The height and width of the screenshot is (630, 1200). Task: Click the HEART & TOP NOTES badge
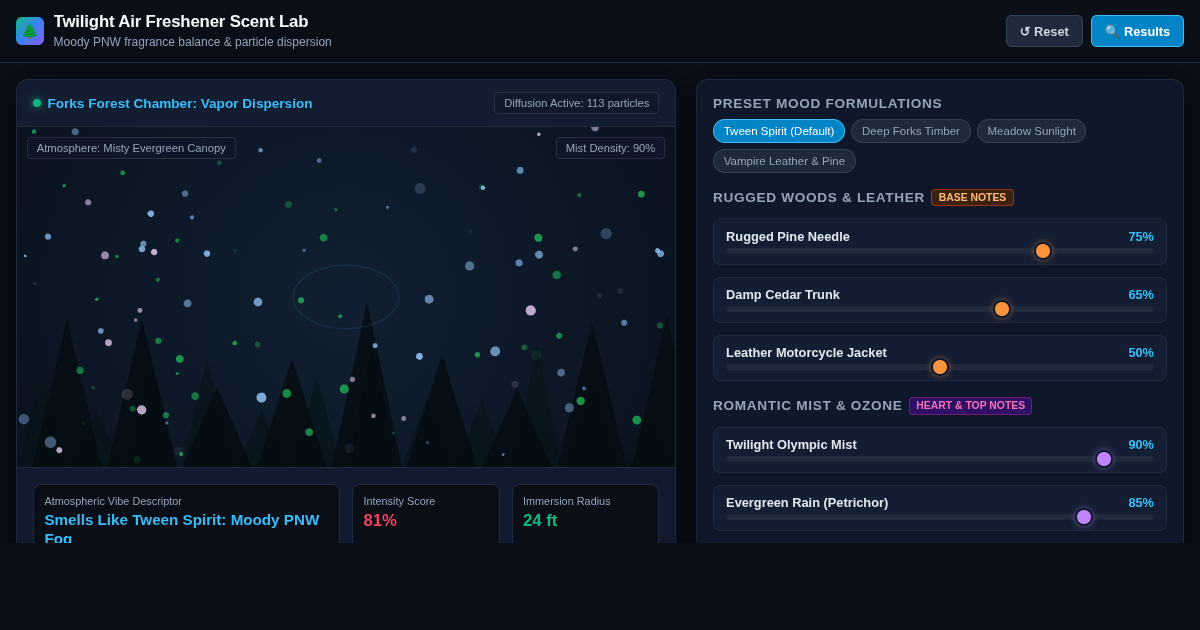click(x=970, y=406)
